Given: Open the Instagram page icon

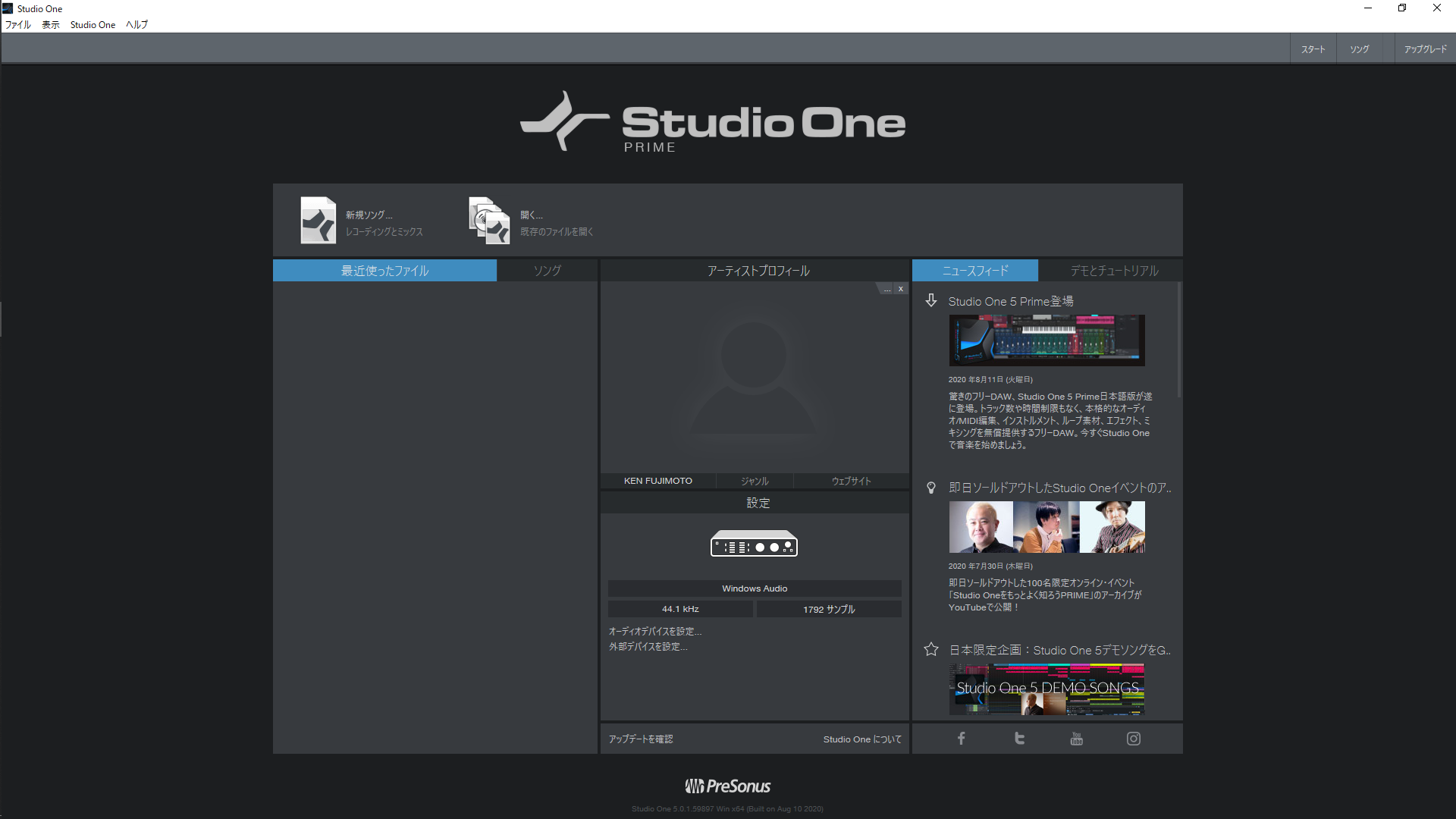Looking at the screenshot, I should pos(1133,739).
